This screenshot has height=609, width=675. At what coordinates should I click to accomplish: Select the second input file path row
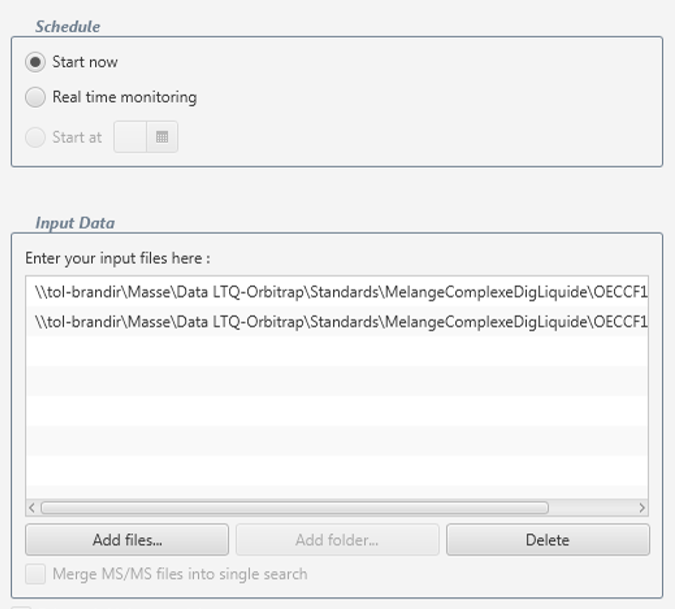coord(338,322)
